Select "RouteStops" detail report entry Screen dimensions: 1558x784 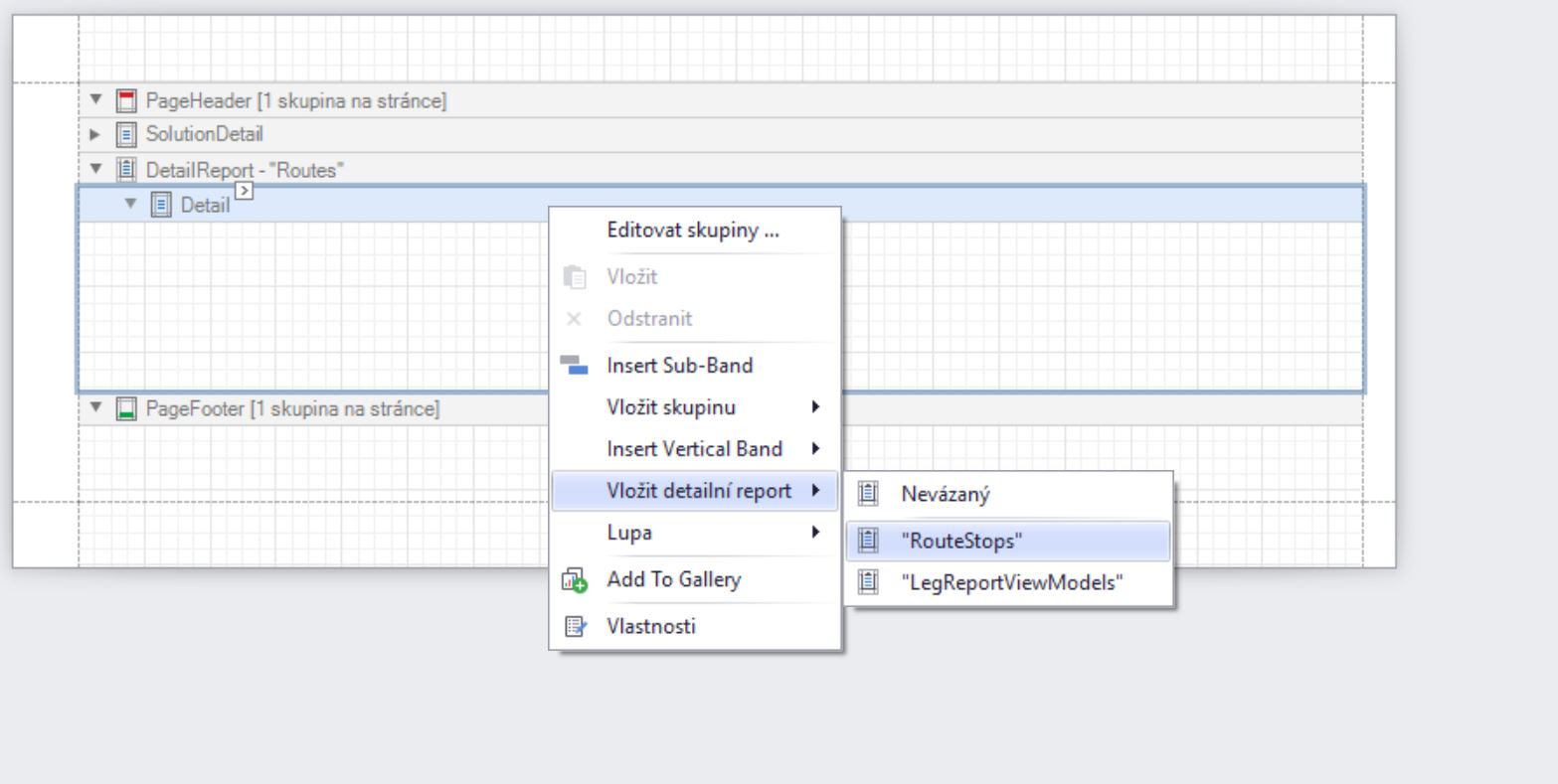(x=1009, y=541)
